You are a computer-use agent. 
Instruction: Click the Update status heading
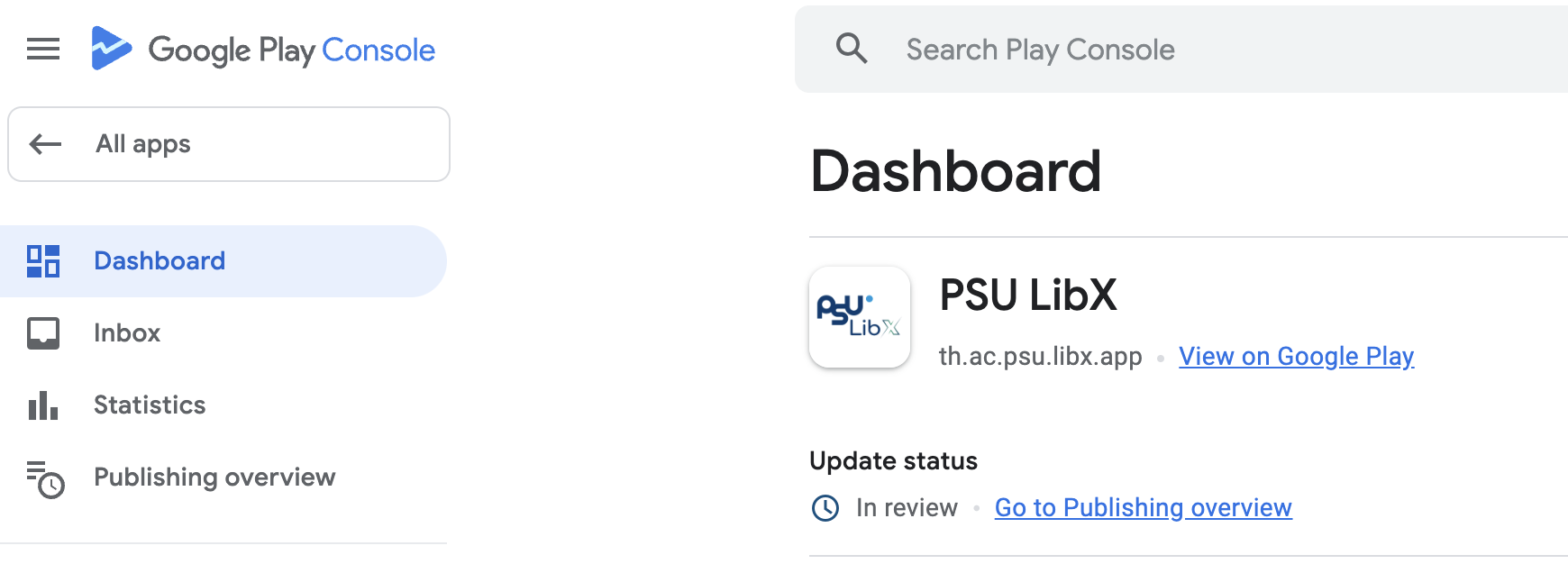pyautogui.click(x=893, y=460)
